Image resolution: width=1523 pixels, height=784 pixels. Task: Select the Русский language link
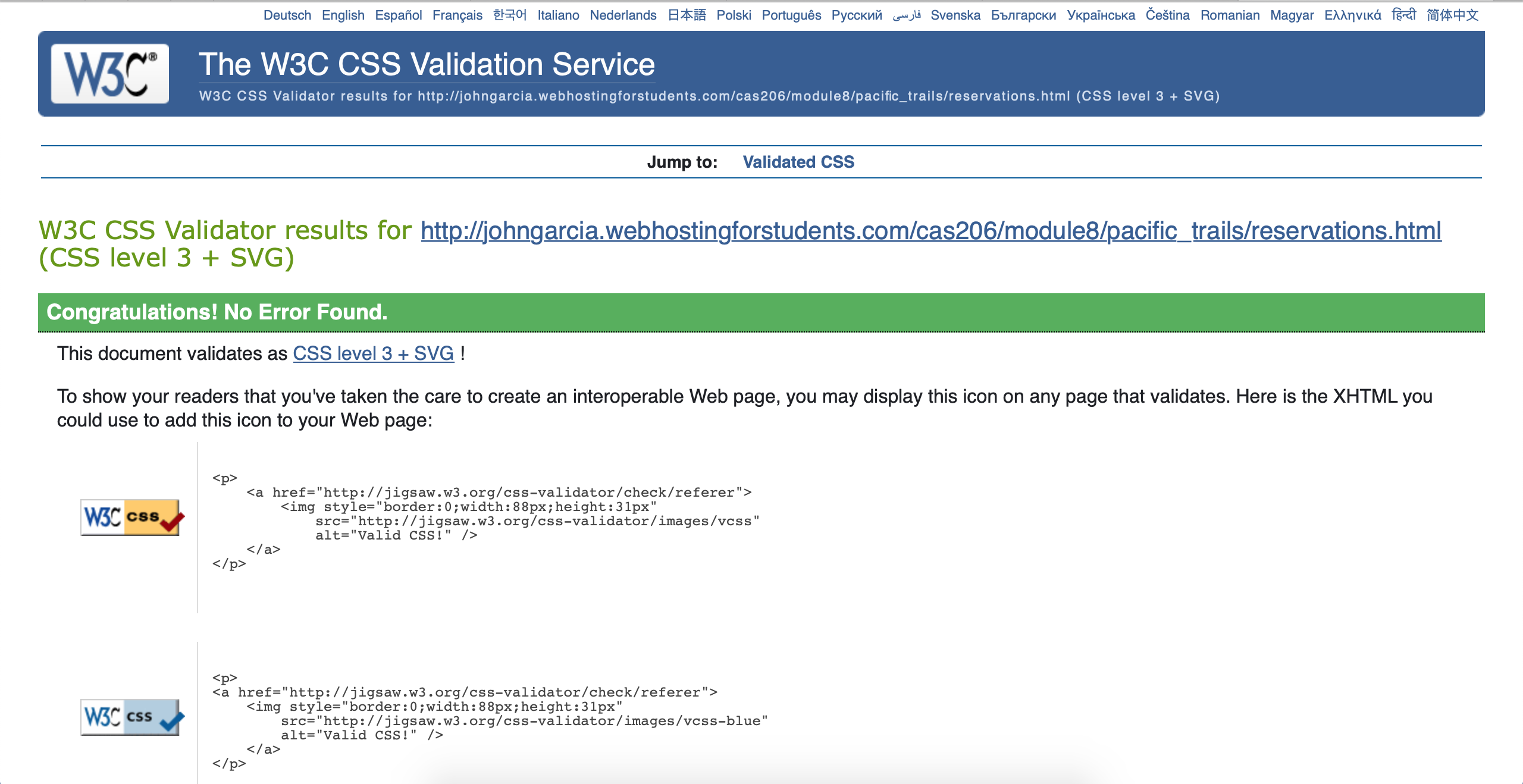tap(856, 15)
